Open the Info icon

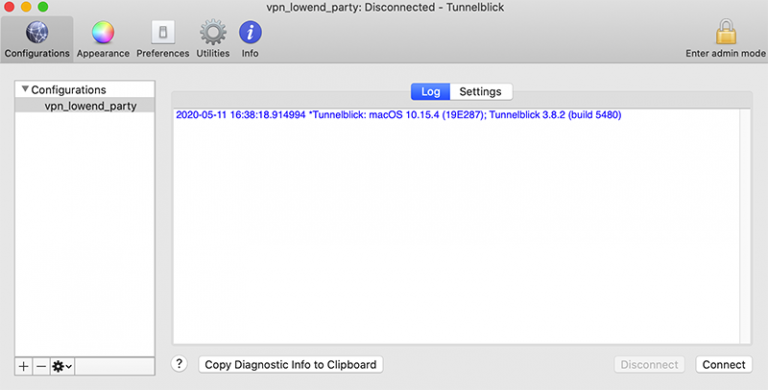pos(250,33)
